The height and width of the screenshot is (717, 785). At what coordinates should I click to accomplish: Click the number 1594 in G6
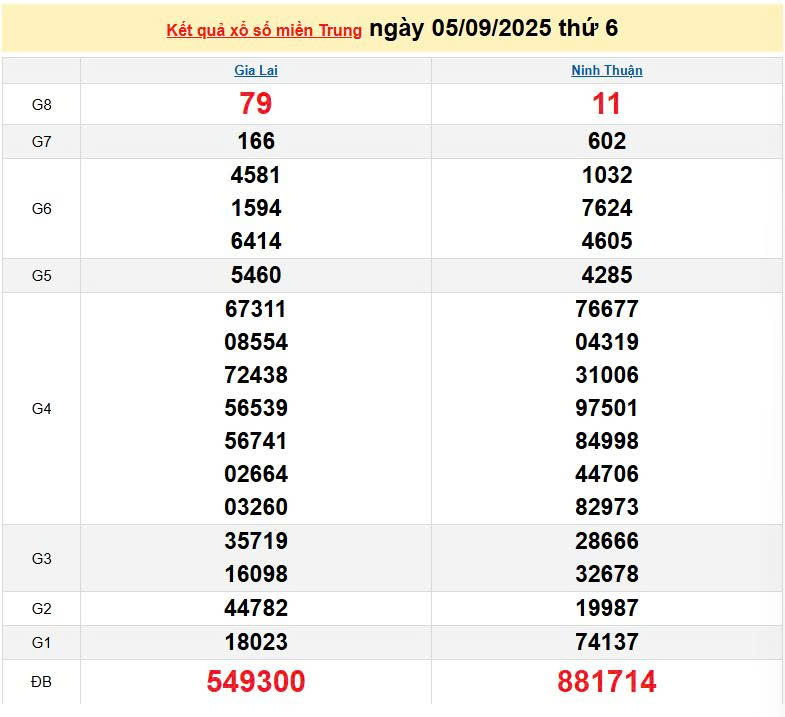coord(256,208)
